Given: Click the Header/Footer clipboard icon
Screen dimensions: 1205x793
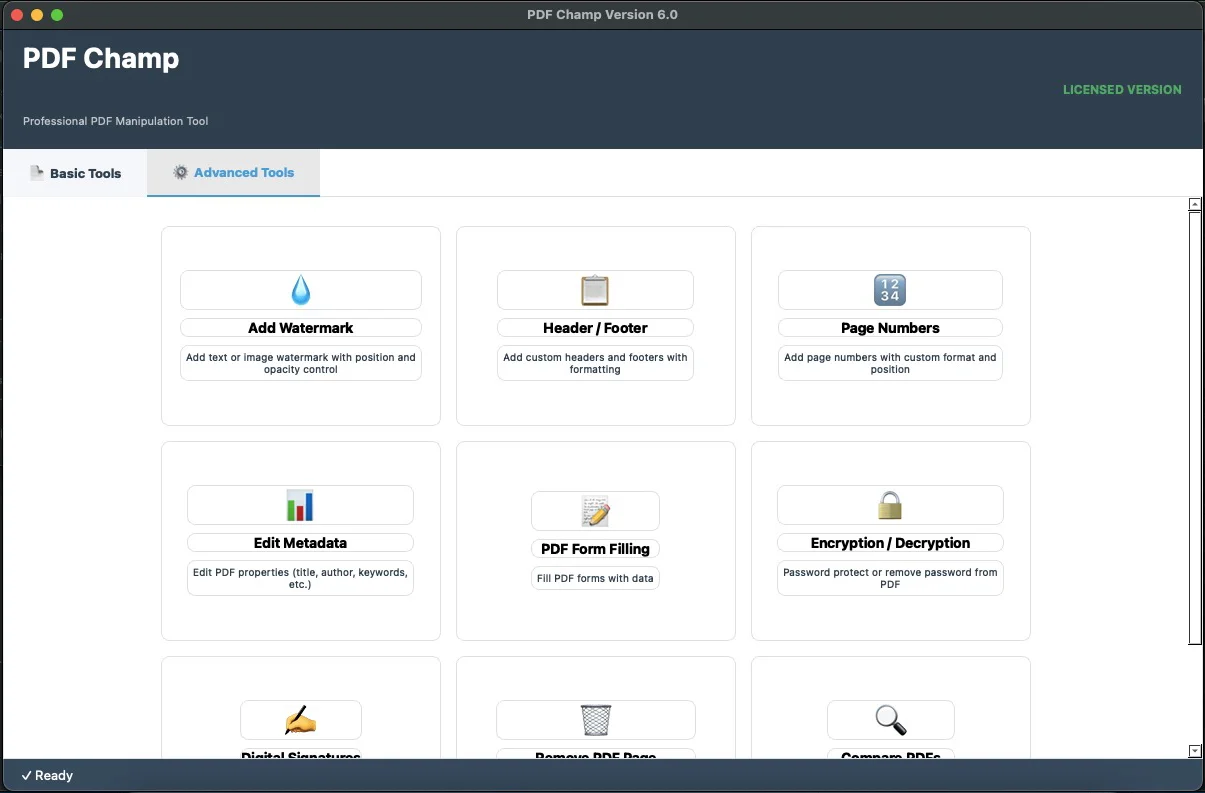Looking at the screenshot, I should [595, 289].
